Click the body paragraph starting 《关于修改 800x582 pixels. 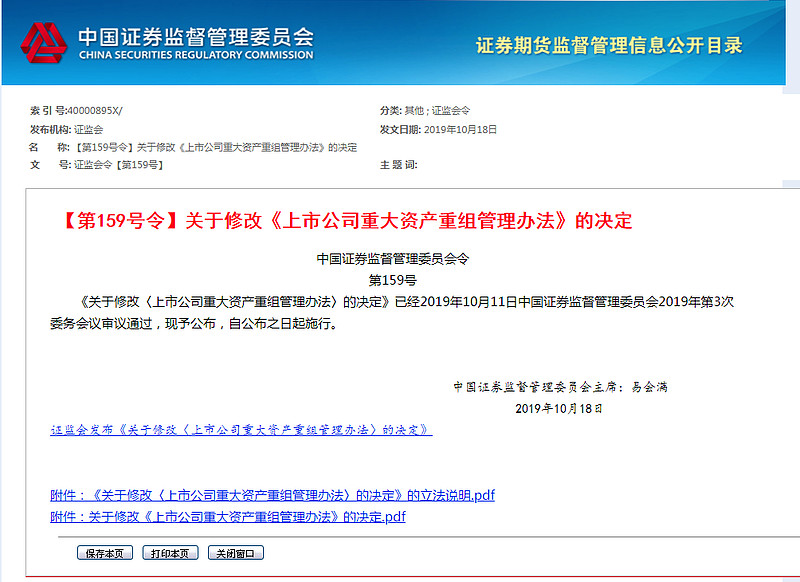(x=392, y=313)
